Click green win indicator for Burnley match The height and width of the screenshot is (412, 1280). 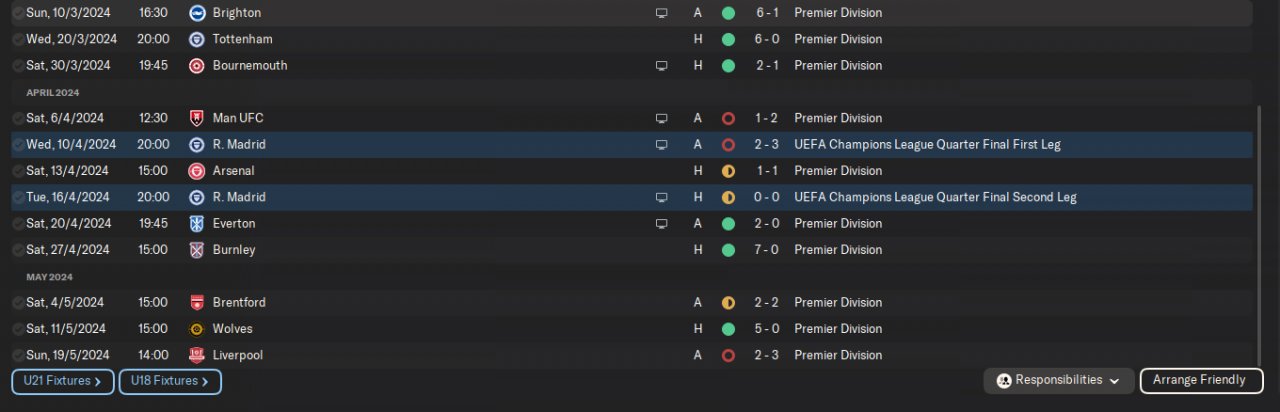point(728,250)
